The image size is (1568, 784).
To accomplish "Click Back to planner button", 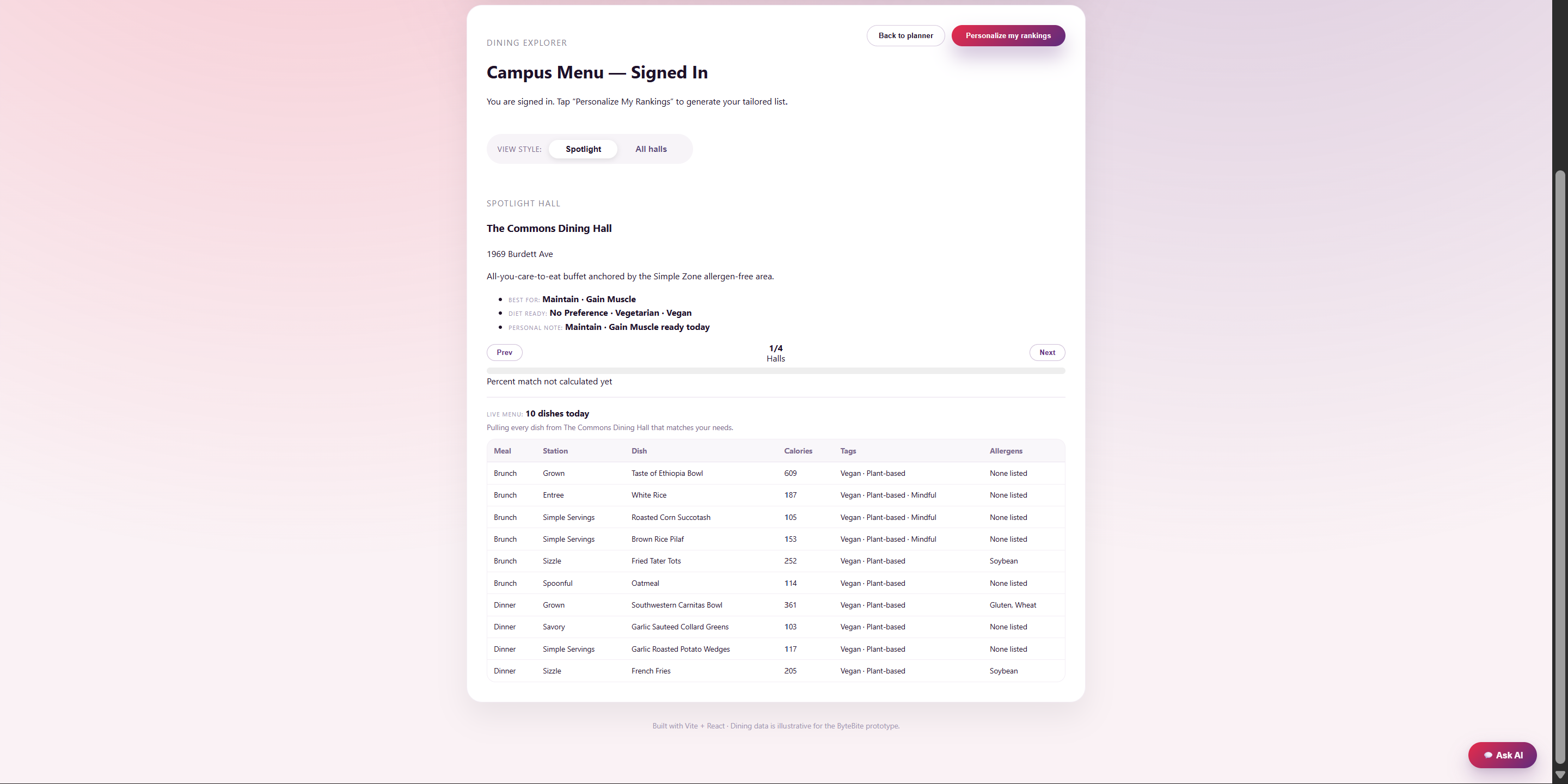I will (905, 35).
